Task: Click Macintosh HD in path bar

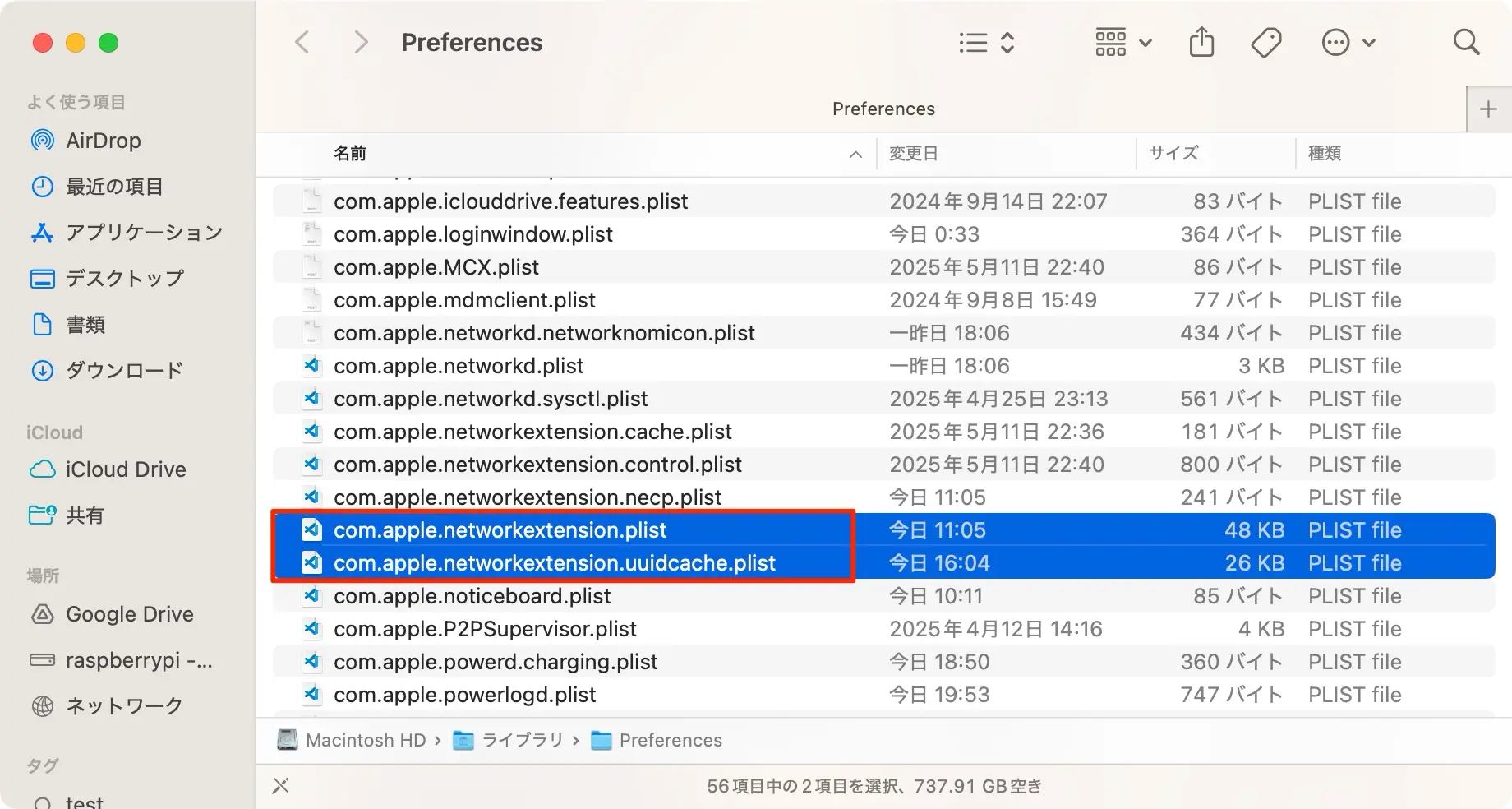Action: (353, 741)
